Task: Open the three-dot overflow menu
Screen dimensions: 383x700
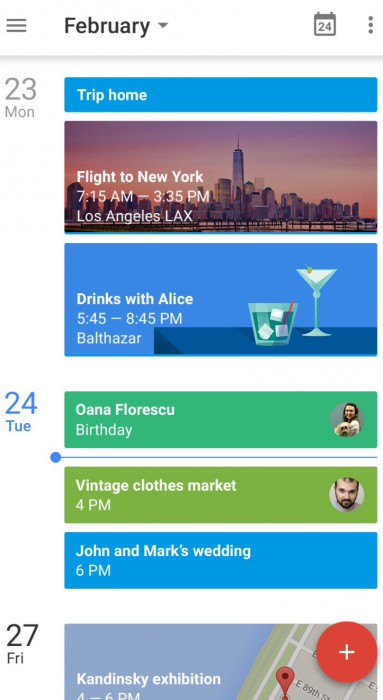Action: coord(370,25)
